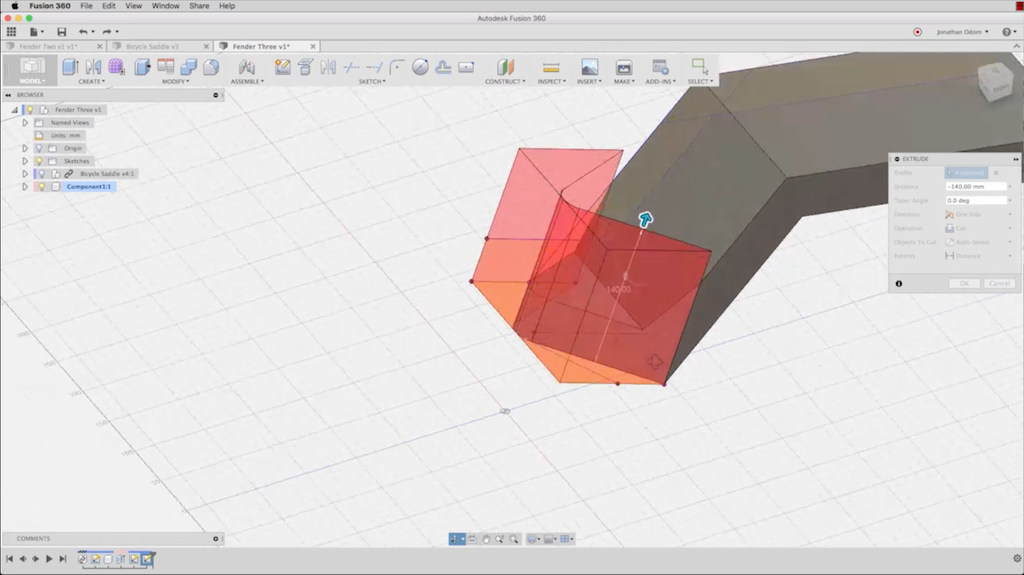Select the Create Form sculpt icon

pos(116,67)
